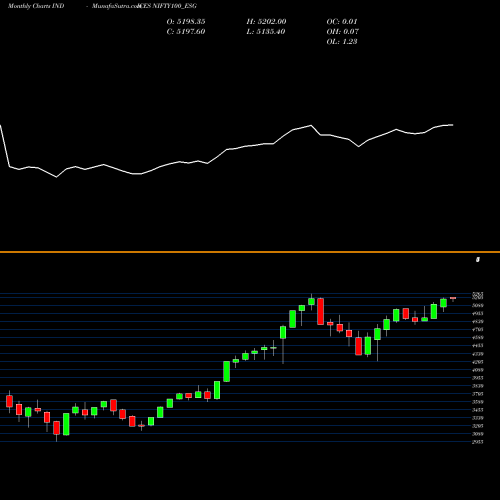Click the 3453 price axis label
This screenshot has height=500, width=500.
pos(478,410)
